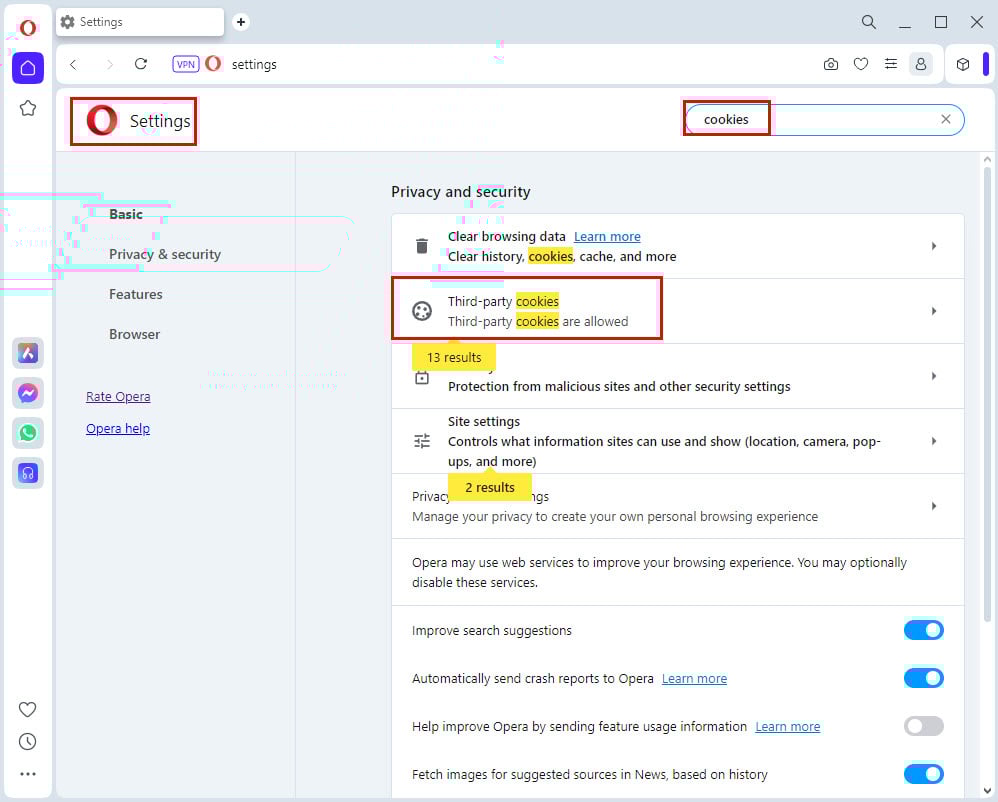Go forward with the forward arrow
The height and width of the screenshot is (802, 998).
point(109,64)
